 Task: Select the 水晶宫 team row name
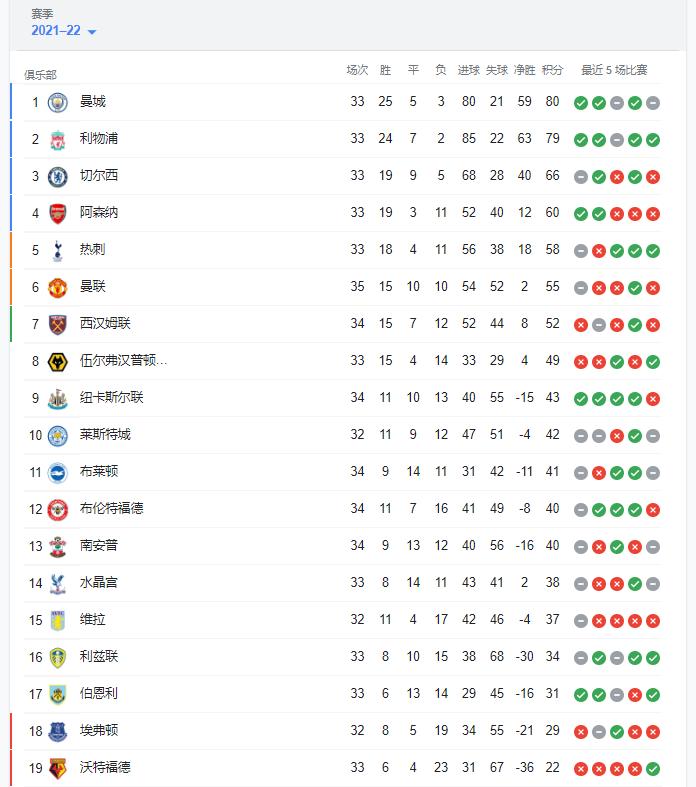pos(99,582)
